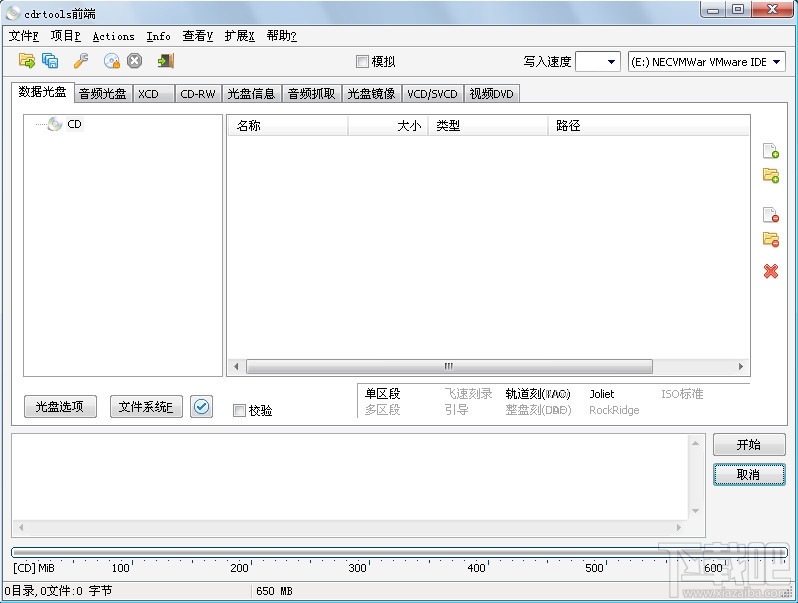798x603 pixels.
Task: Click the ISO标准 label
Action: click(x=682, y=394)
